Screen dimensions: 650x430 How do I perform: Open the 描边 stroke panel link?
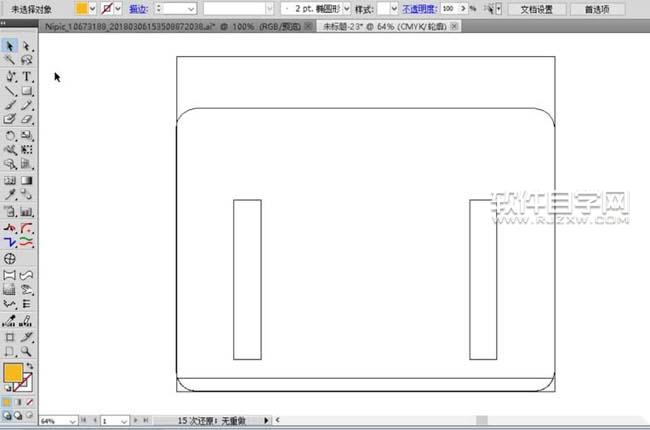click(138, 9)
